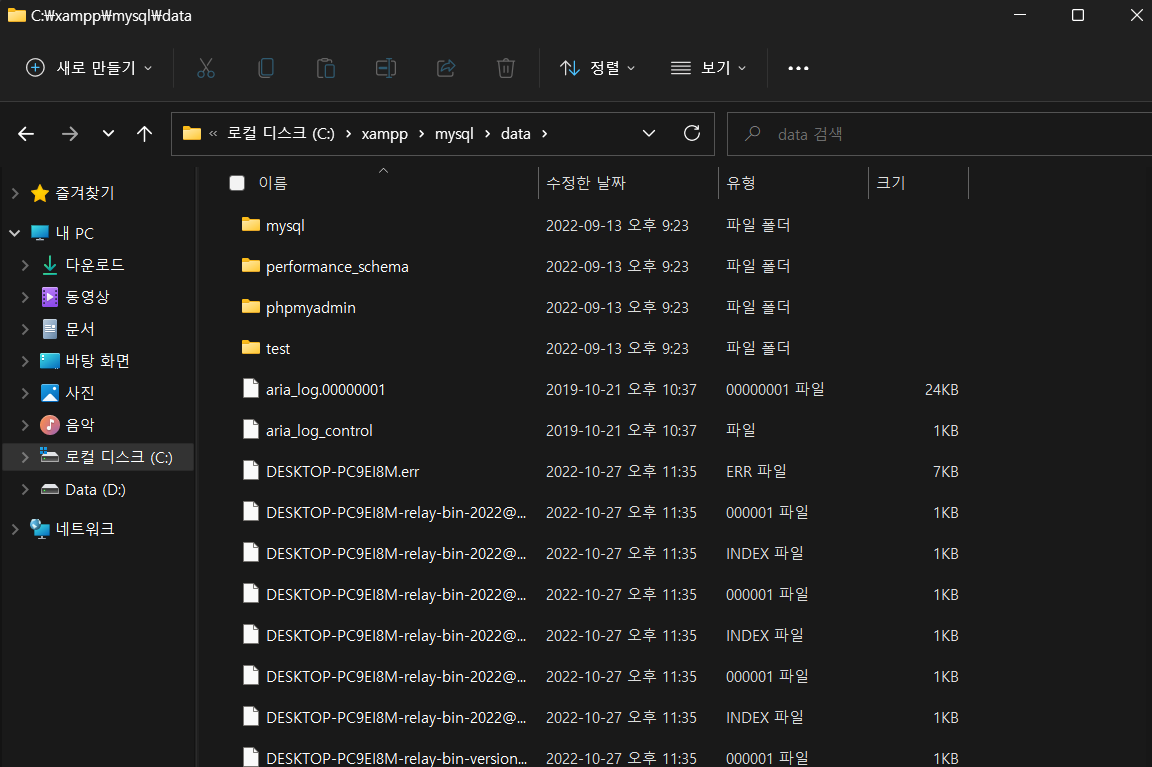The width and height of the screenshot is (1152, 767).
Task: Click the Copy icon in toolbar
Action: coord(266,68)
